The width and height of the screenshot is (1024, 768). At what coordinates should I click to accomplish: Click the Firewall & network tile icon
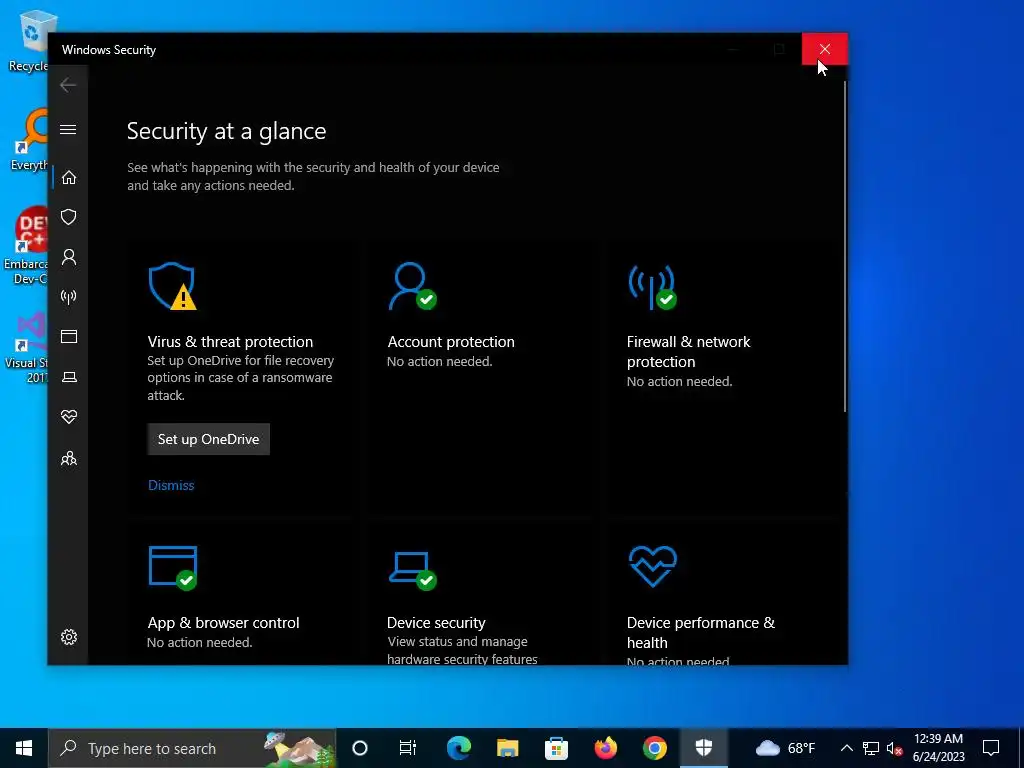652,286
